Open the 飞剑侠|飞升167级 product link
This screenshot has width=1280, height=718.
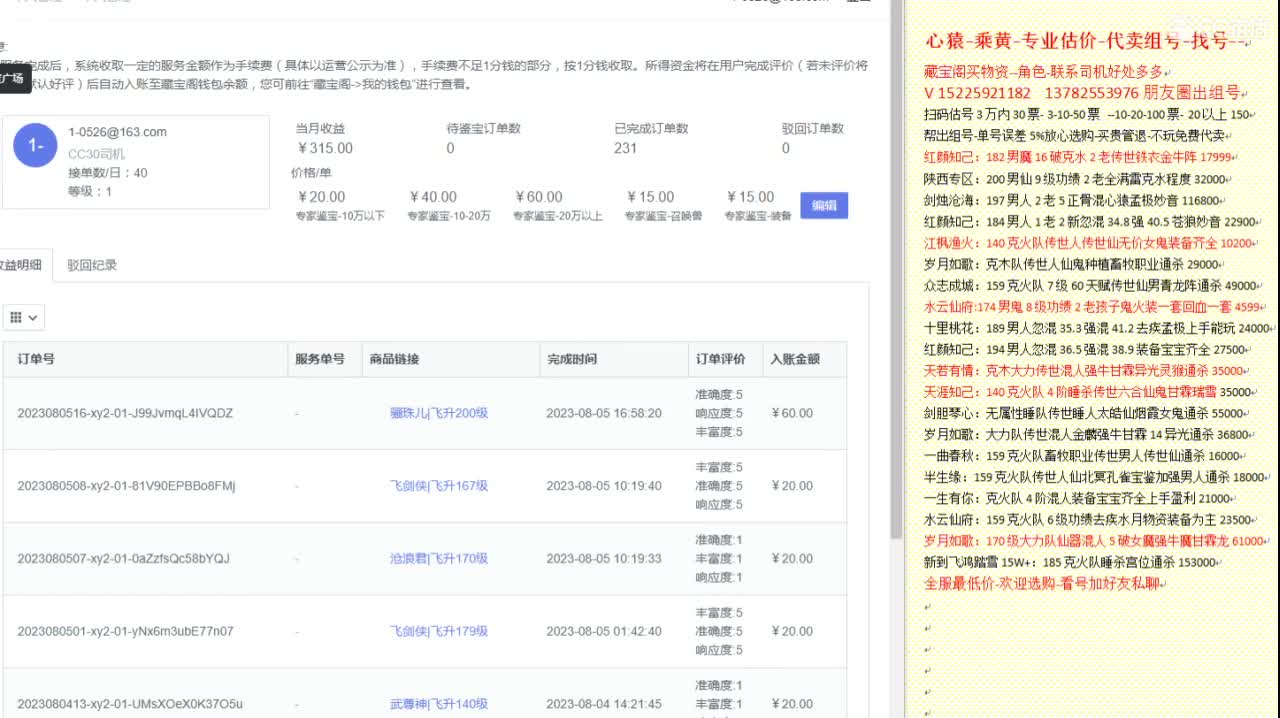[439, 486]
